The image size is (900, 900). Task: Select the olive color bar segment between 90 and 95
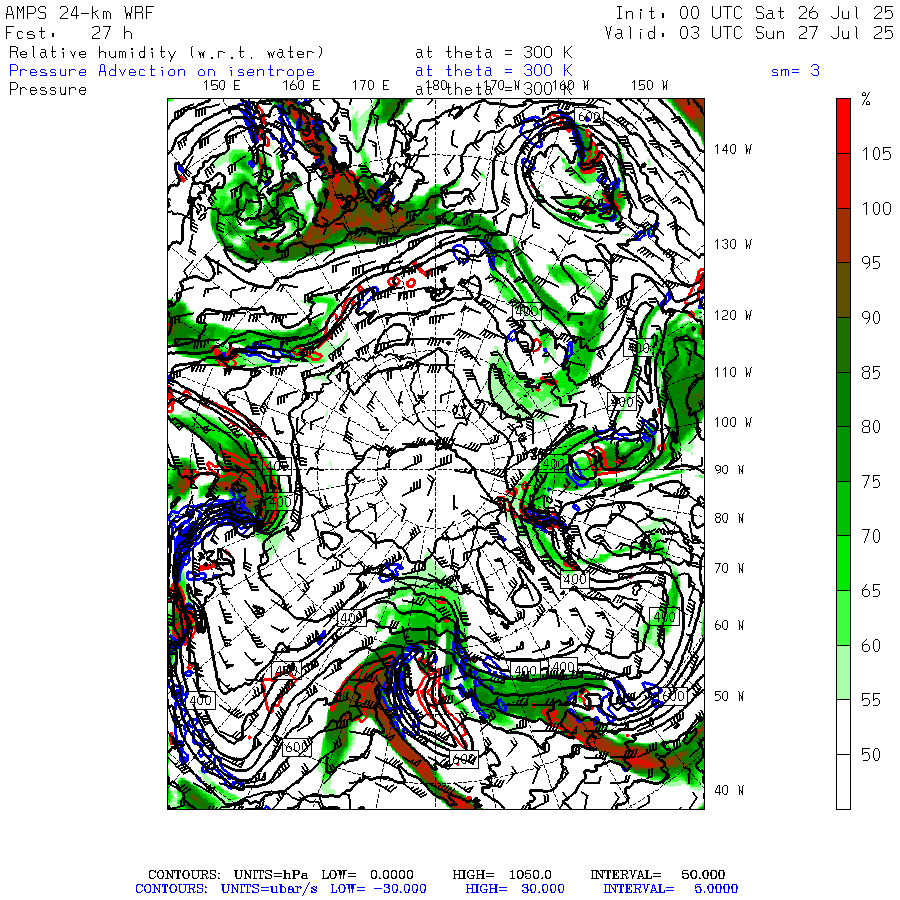843,290
